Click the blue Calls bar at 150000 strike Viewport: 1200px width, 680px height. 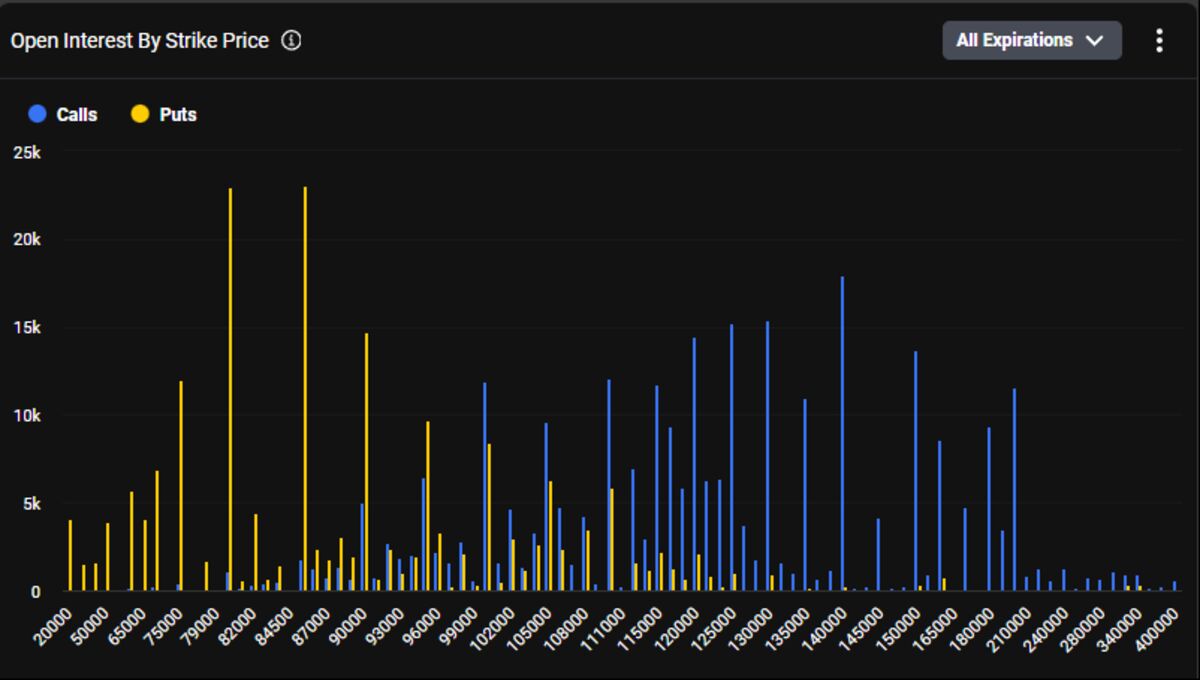(915, 470)
